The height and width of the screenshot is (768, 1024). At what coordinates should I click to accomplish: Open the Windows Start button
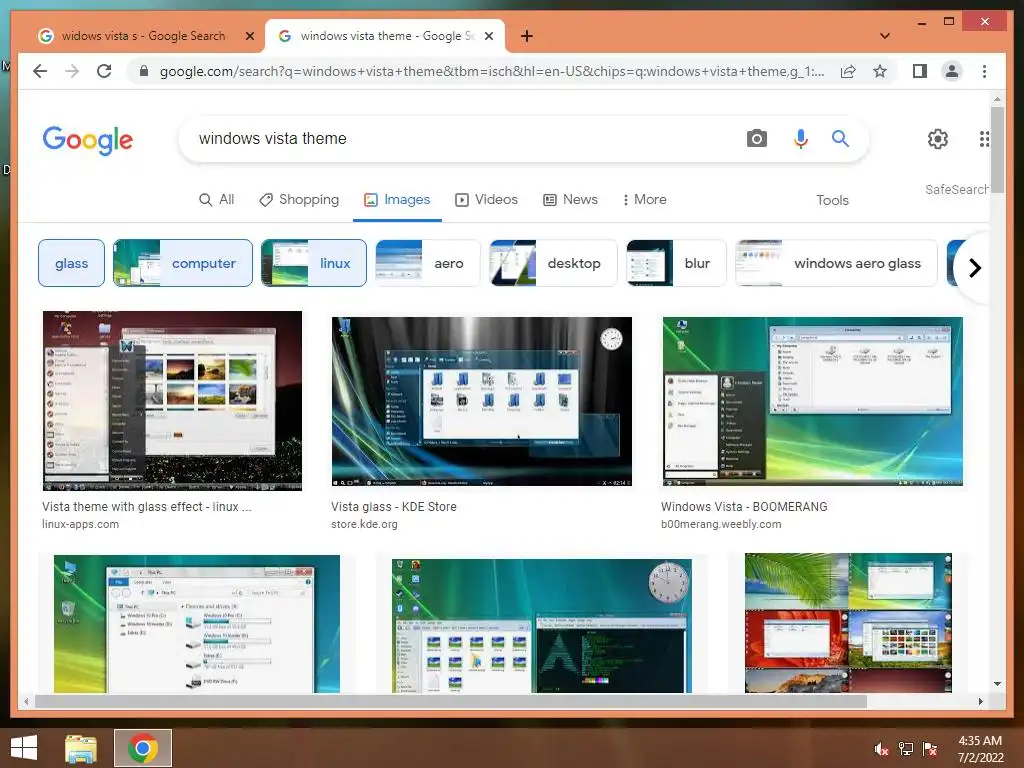click(x=24, y=748)
